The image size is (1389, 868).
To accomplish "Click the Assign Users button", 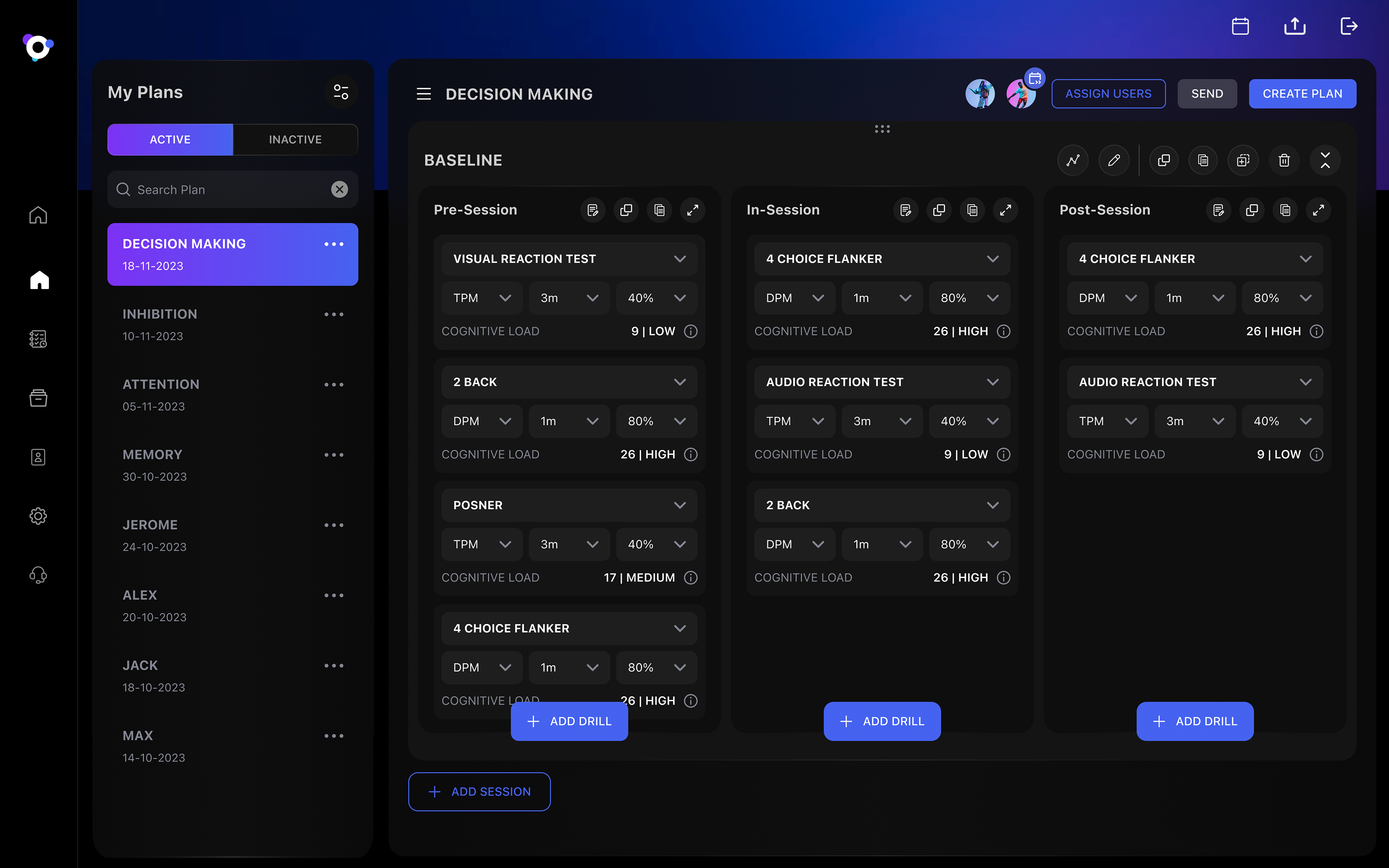I will [1108, 94].
